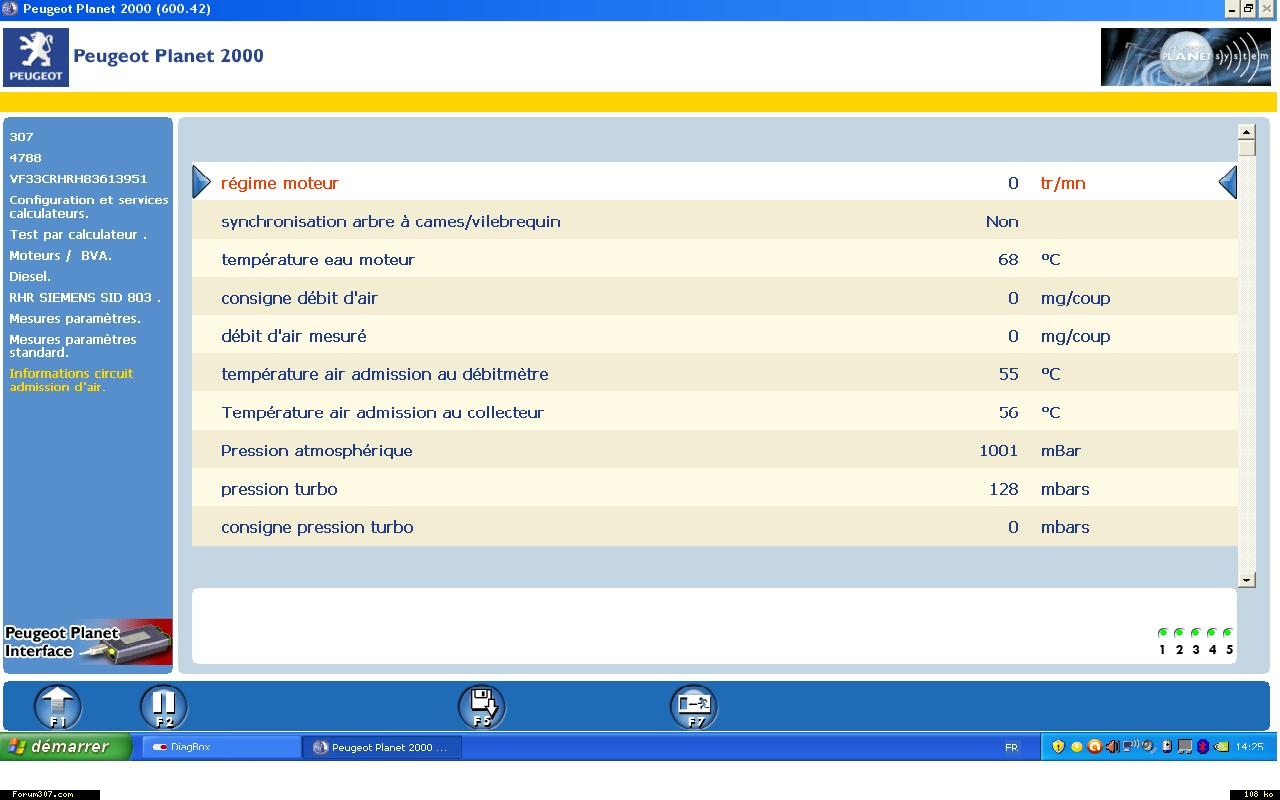This screenshot has height=800, width=1280.
Task: Select the régime moteur row label
Action: point(280,183)
